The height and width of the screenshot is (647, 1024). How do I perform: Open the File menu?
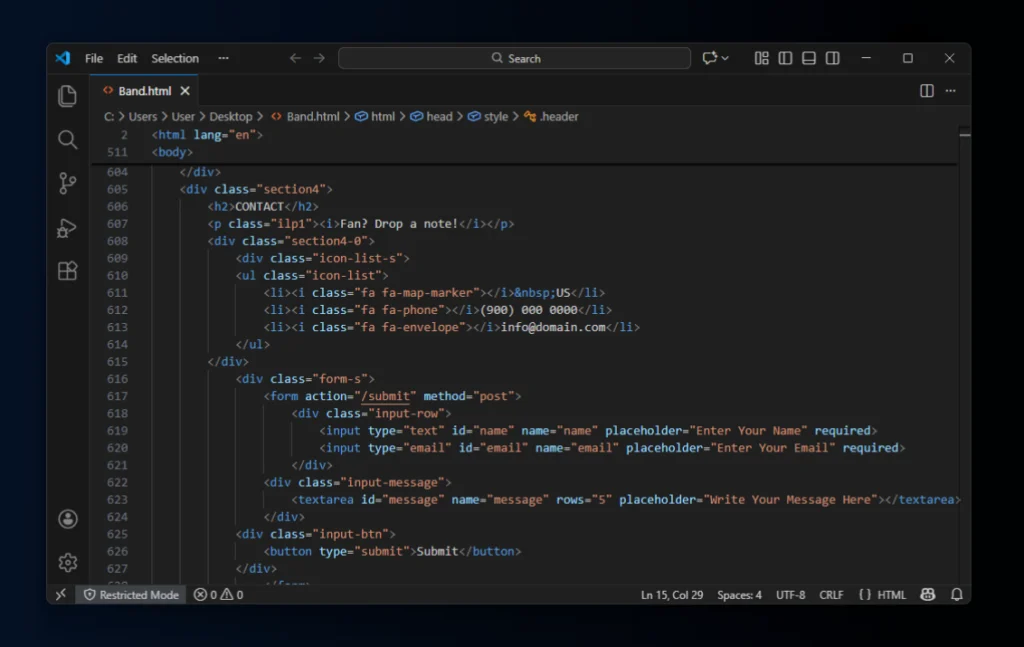pos(94,58)
